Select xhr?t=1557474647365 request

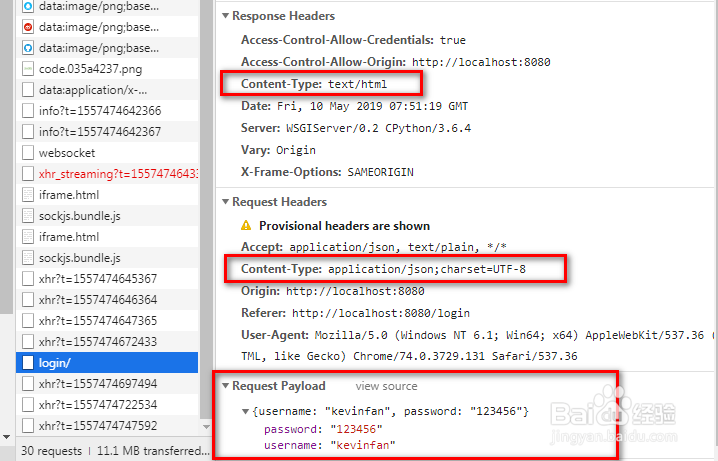pyautogui.click(x=107, y=320)
